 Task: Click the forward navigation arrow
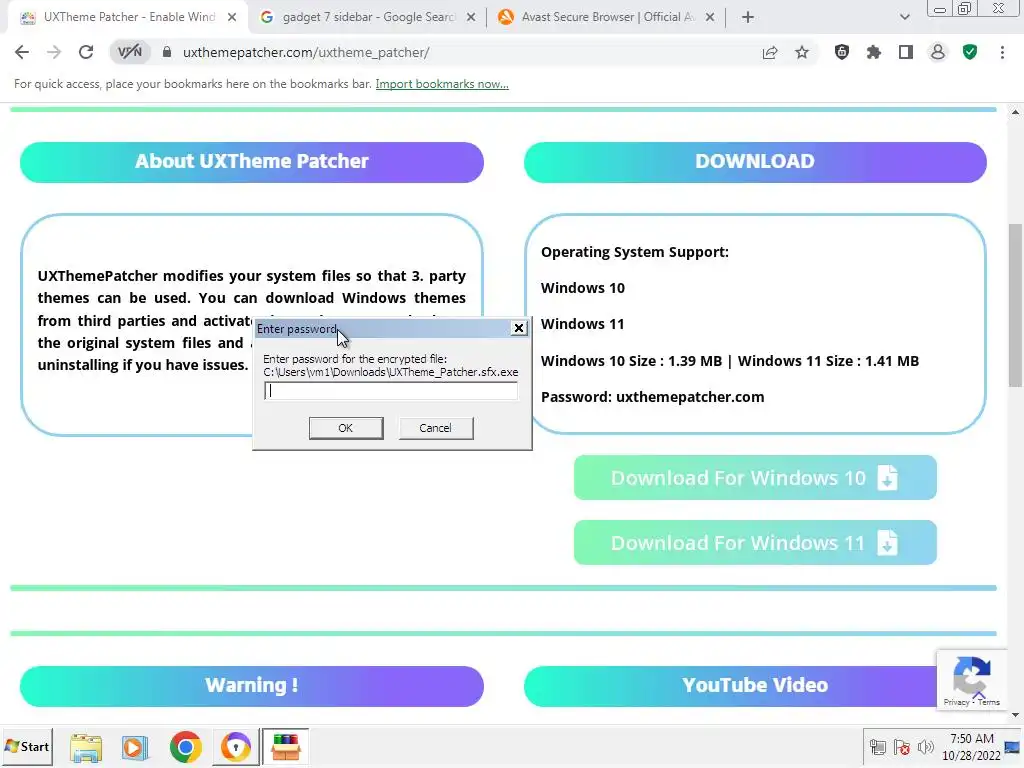click(54, 52)
